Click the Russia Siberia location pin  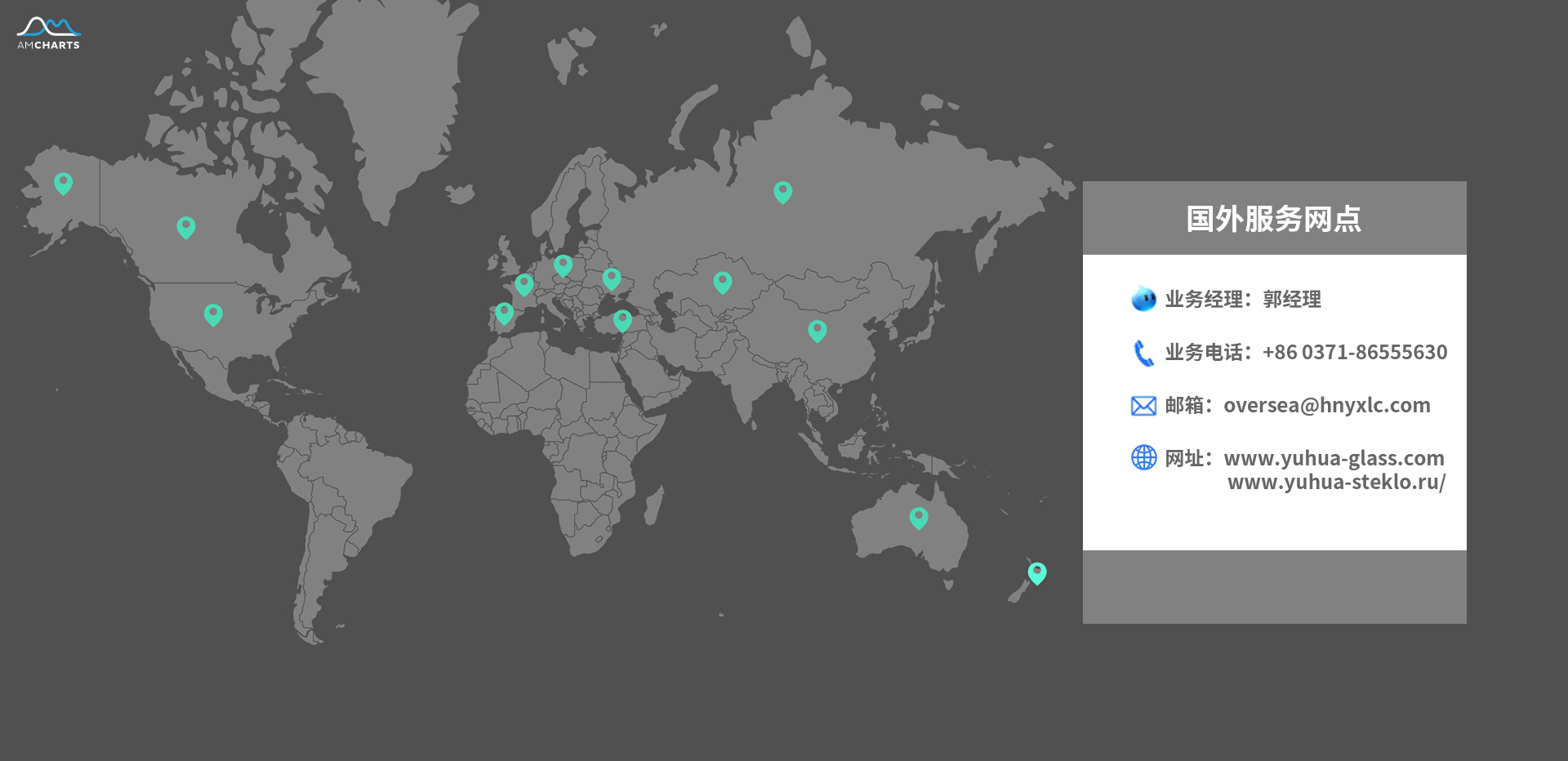[782, 191]
